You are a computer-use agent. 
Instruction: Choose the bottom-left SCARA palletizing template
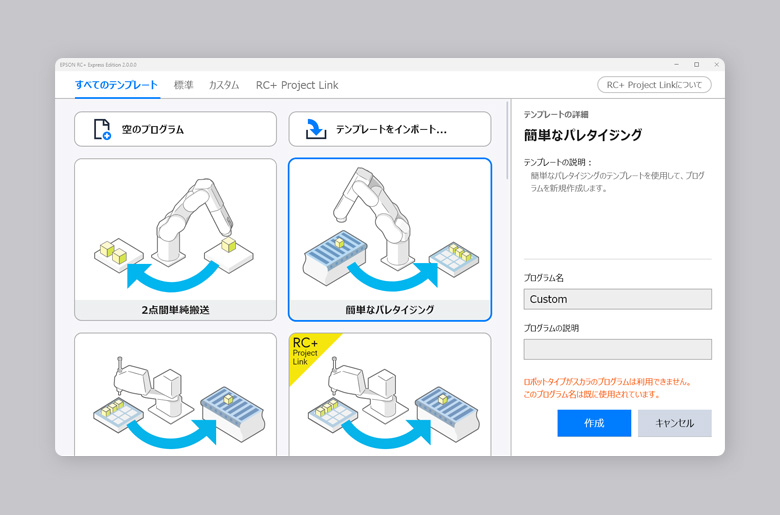point(175,395)
